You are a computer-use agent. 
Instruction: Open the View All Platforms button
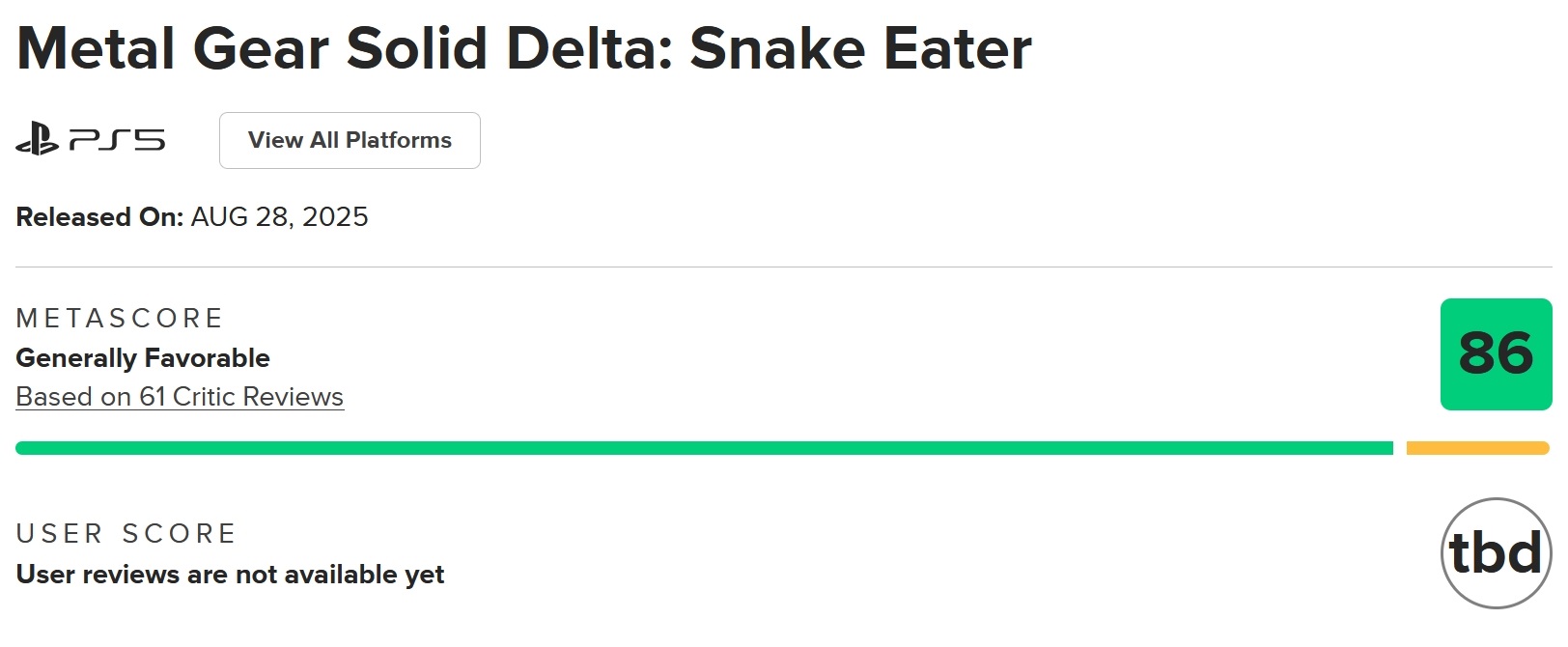click(350, 140)
